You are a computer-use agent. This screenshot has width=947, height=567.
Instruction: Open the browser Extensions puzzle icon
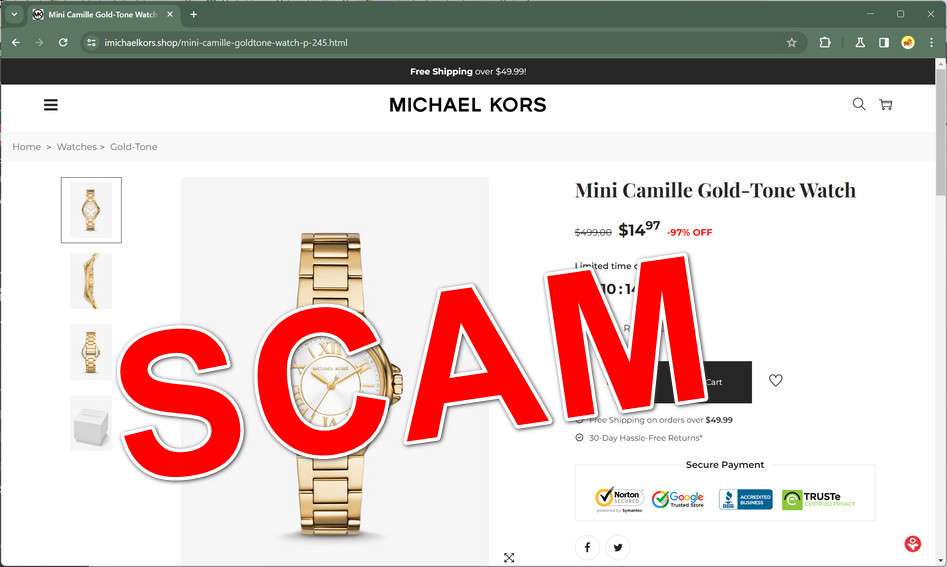824,42
